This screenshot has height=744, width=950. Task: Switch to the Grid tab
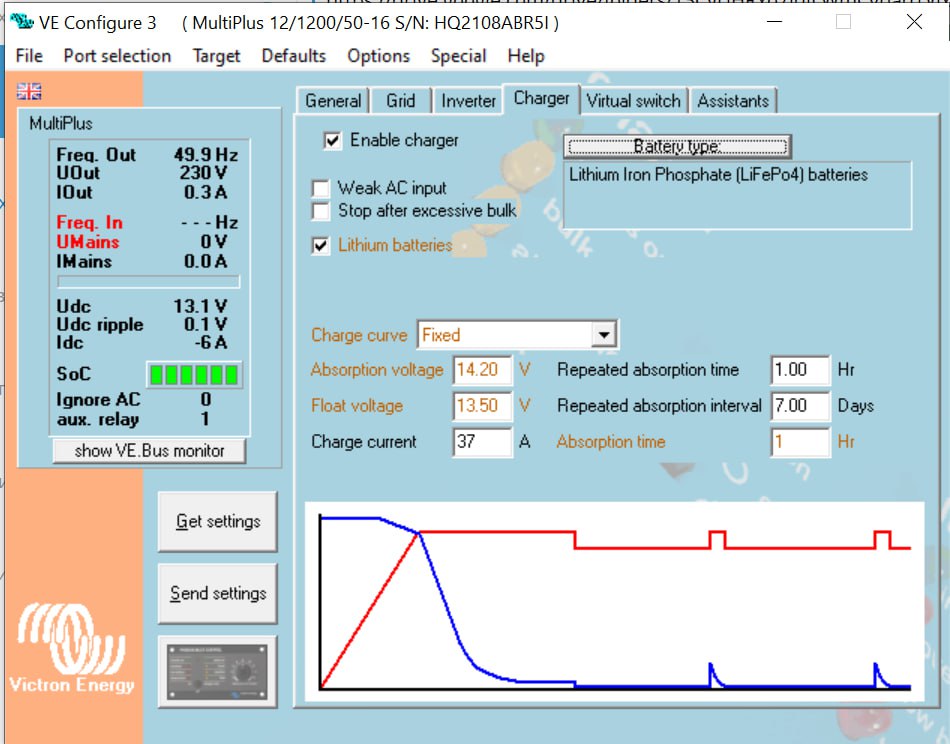pyautogui.click(x=400, y=101)
